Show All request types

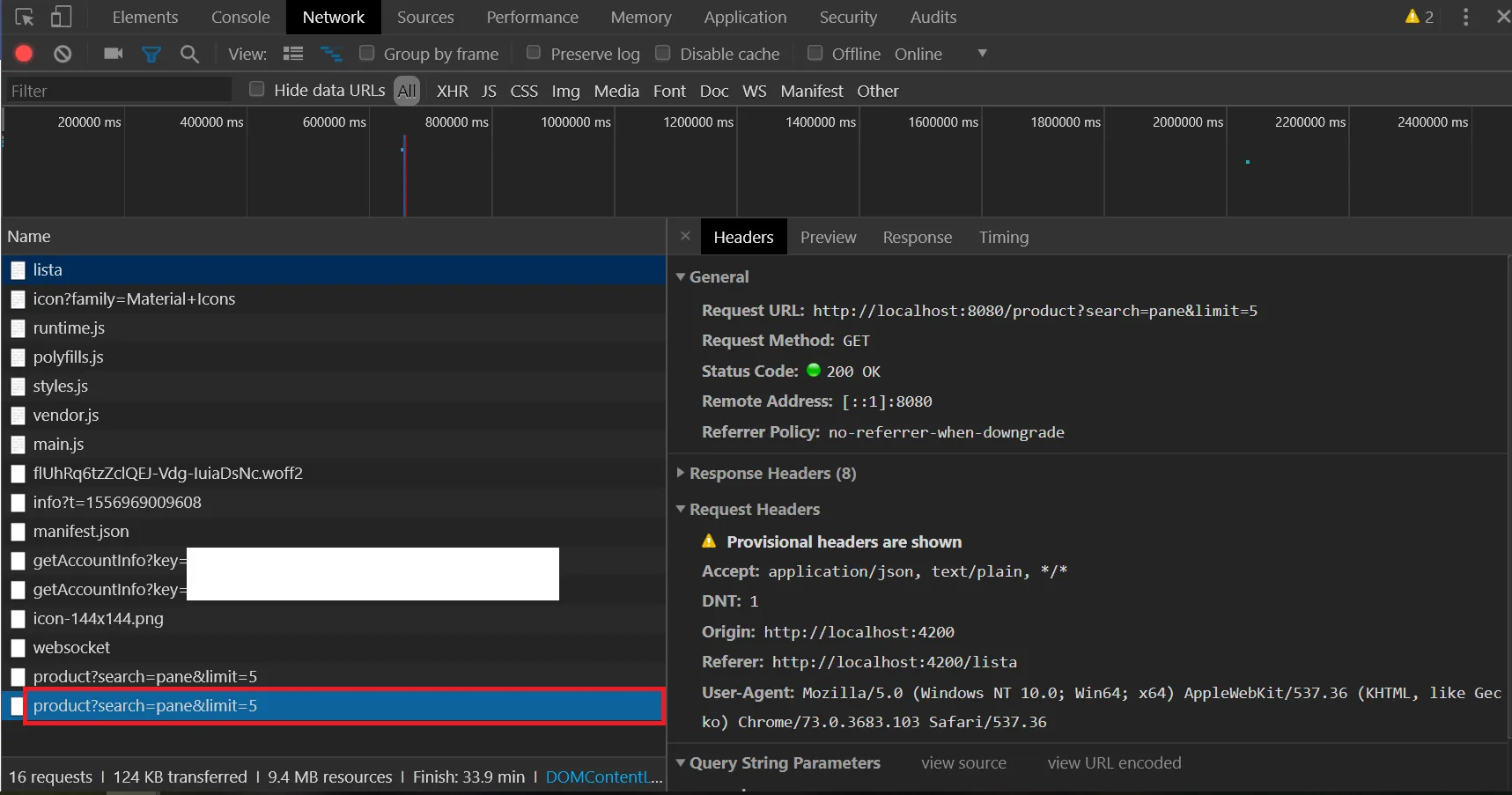click(407, 91)
